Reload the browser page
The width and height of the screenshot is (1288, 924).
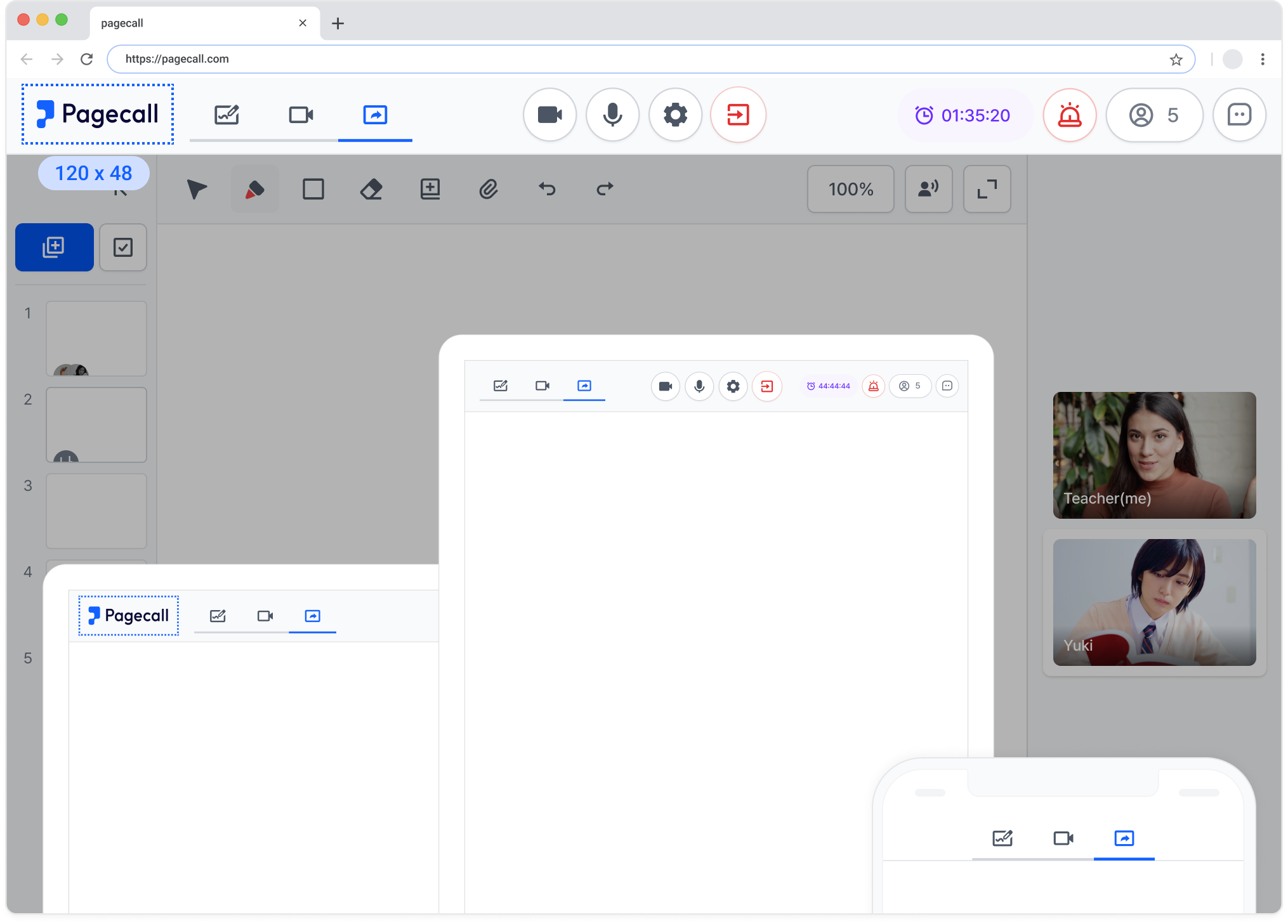tap(87, 59)
